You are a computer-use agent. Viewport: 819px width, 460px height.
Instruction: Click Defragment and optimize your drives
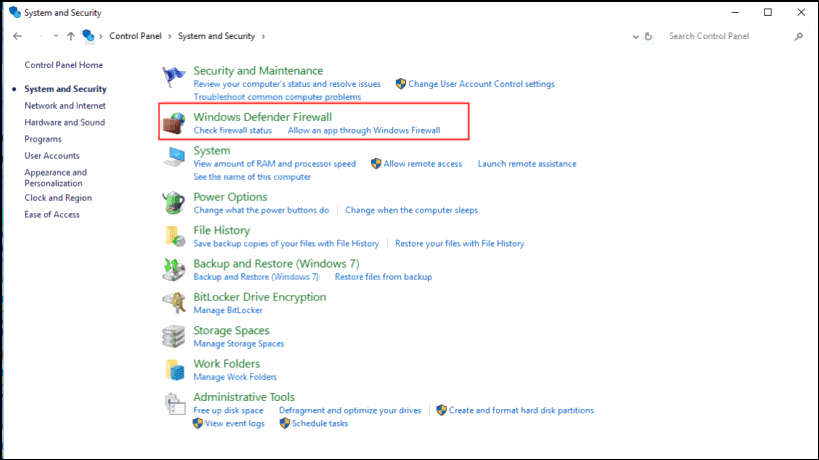[350, 411]
